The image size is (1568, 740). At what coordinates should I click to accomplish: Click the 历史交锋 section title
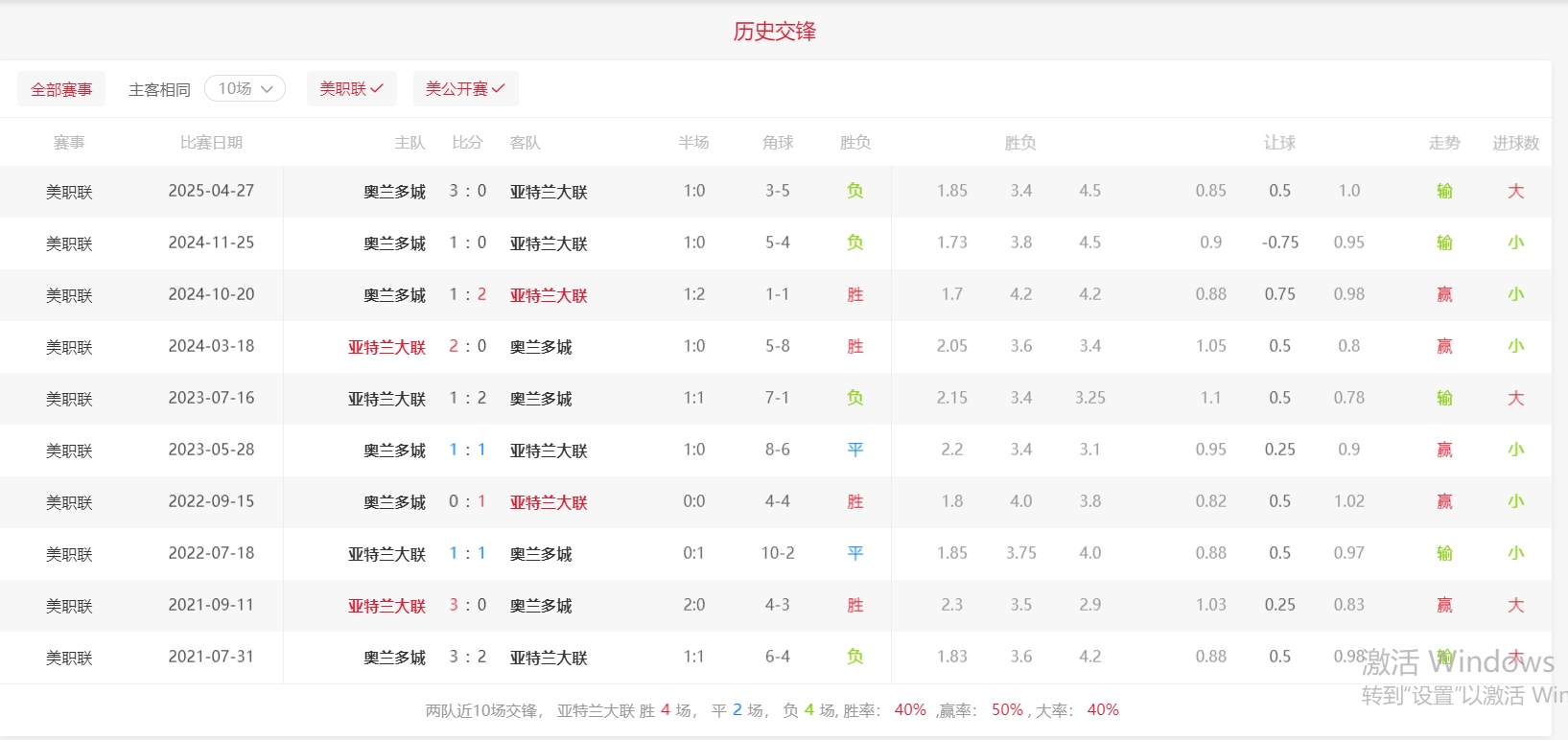pos(774,32)
